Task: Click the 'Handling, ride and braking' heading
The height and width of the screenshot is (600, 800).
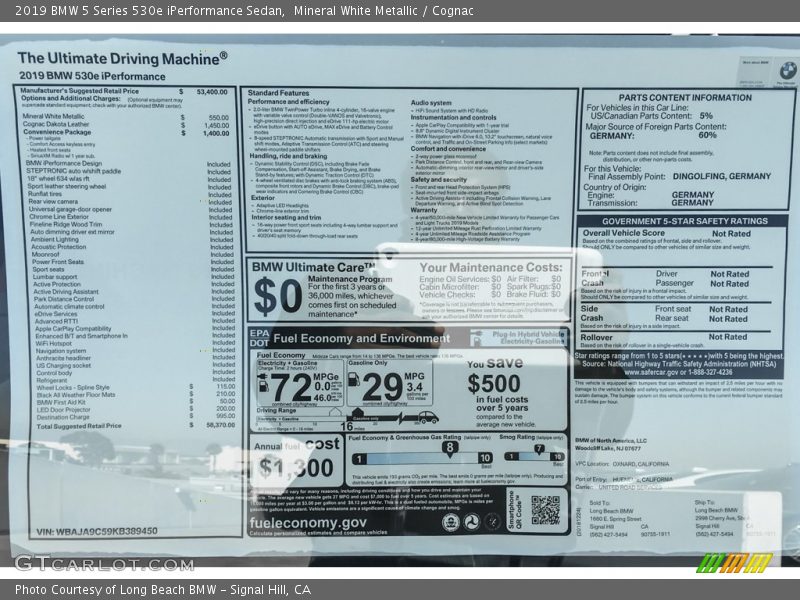Action: click(288, 156)
